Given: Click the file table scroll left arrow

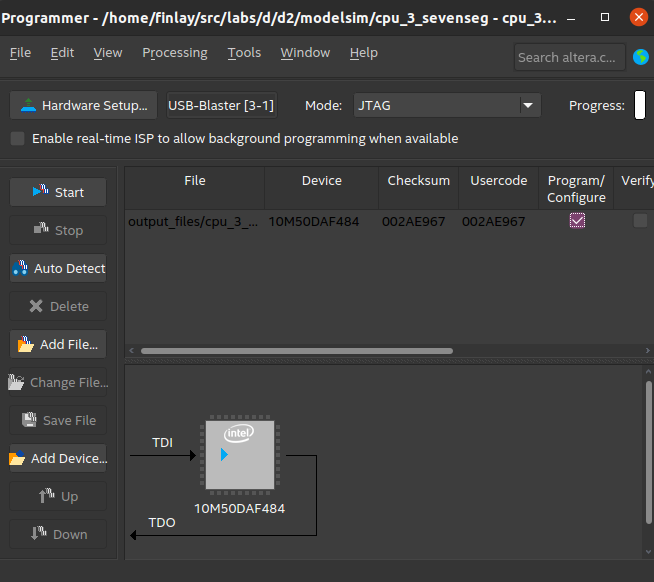Looking at the screenshot, I should click(132, 351).
